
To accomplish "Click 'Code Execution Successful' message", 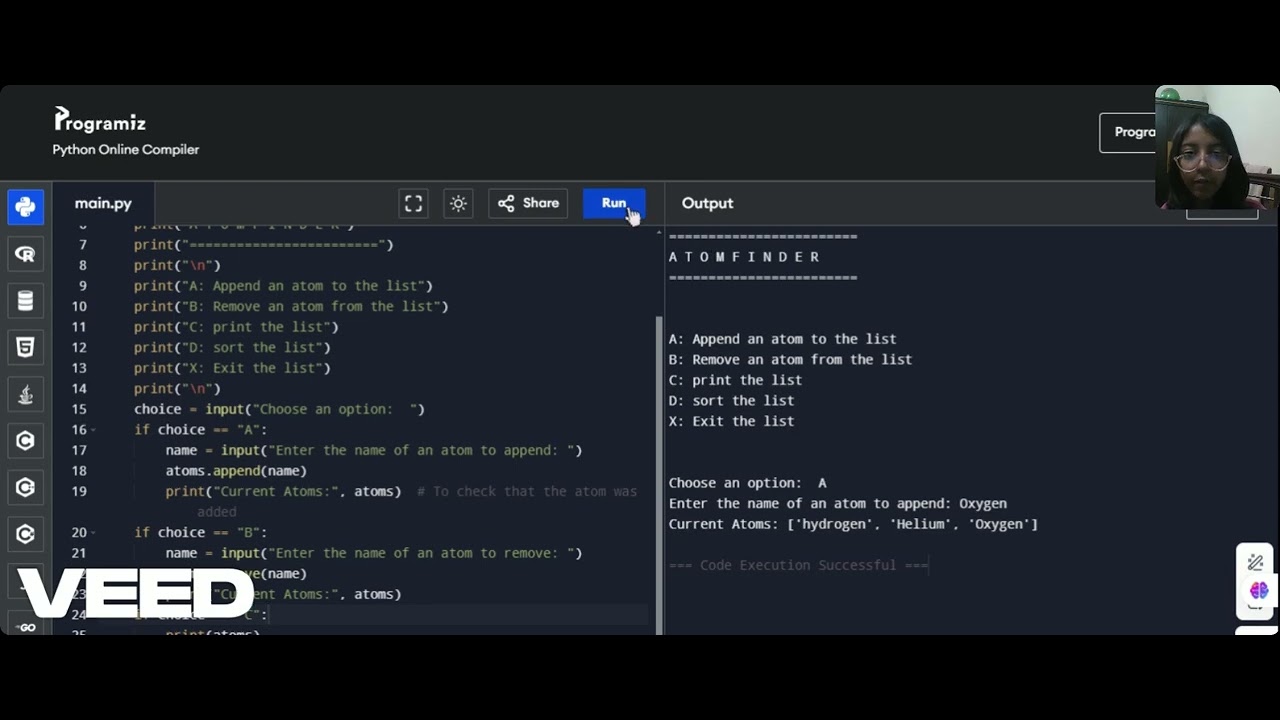I will point(799,565).
